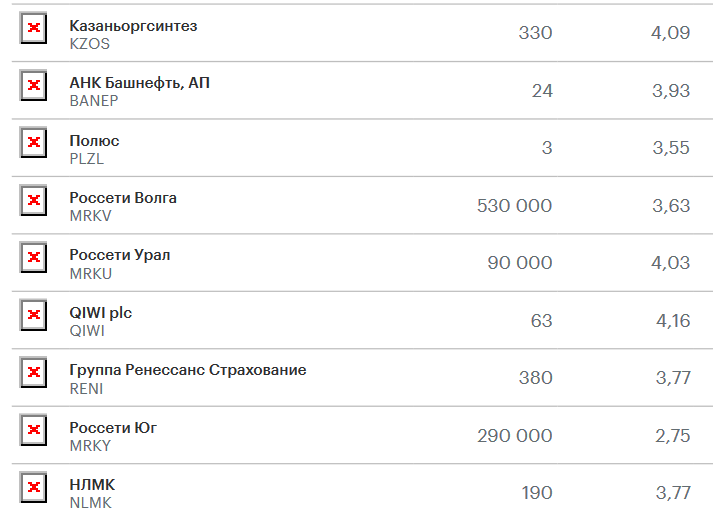Click the Группа Ренессанс Страхование logo icon
Screen dimensions: 713x523
point(33,372)
